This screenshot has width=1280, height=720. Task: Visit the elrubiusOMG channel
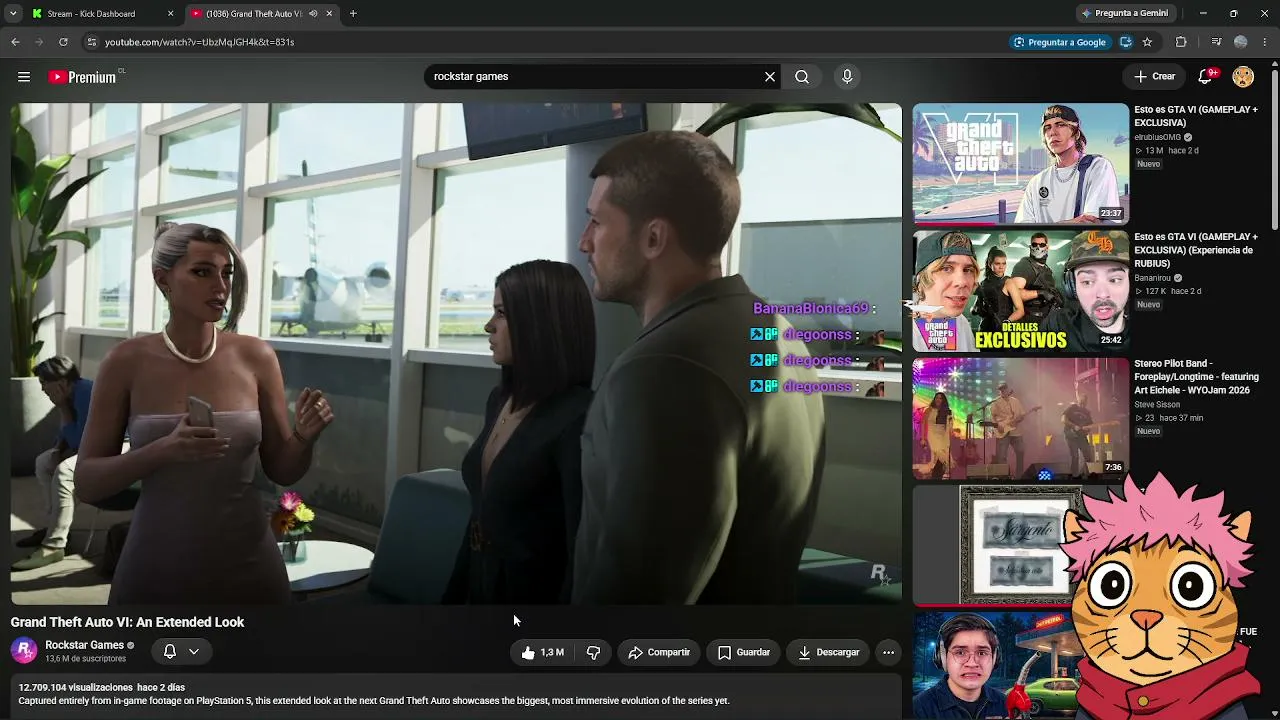point(1157,137)
